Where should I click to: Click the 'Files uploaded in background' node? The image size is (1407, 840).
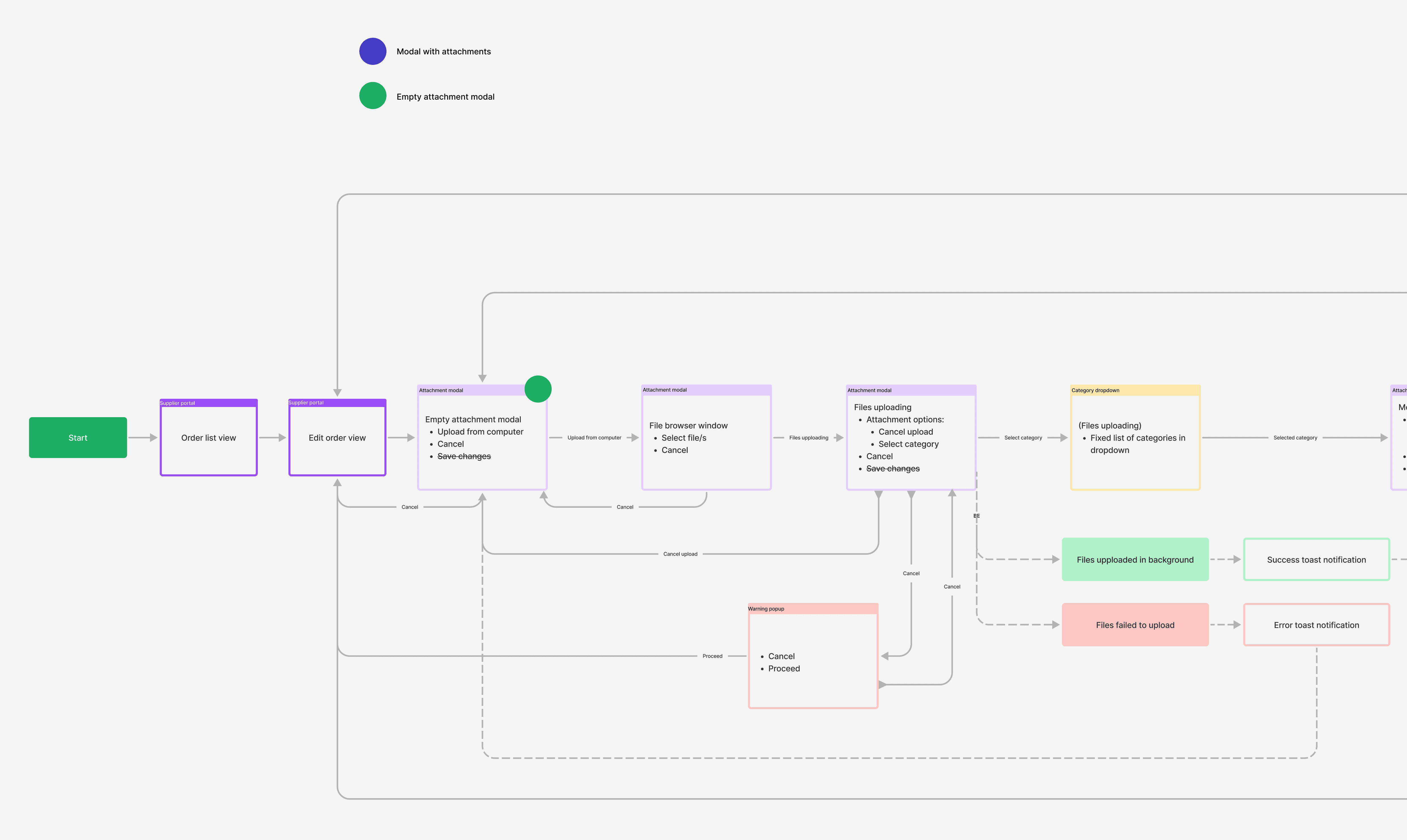click(x=1135, y=559)
